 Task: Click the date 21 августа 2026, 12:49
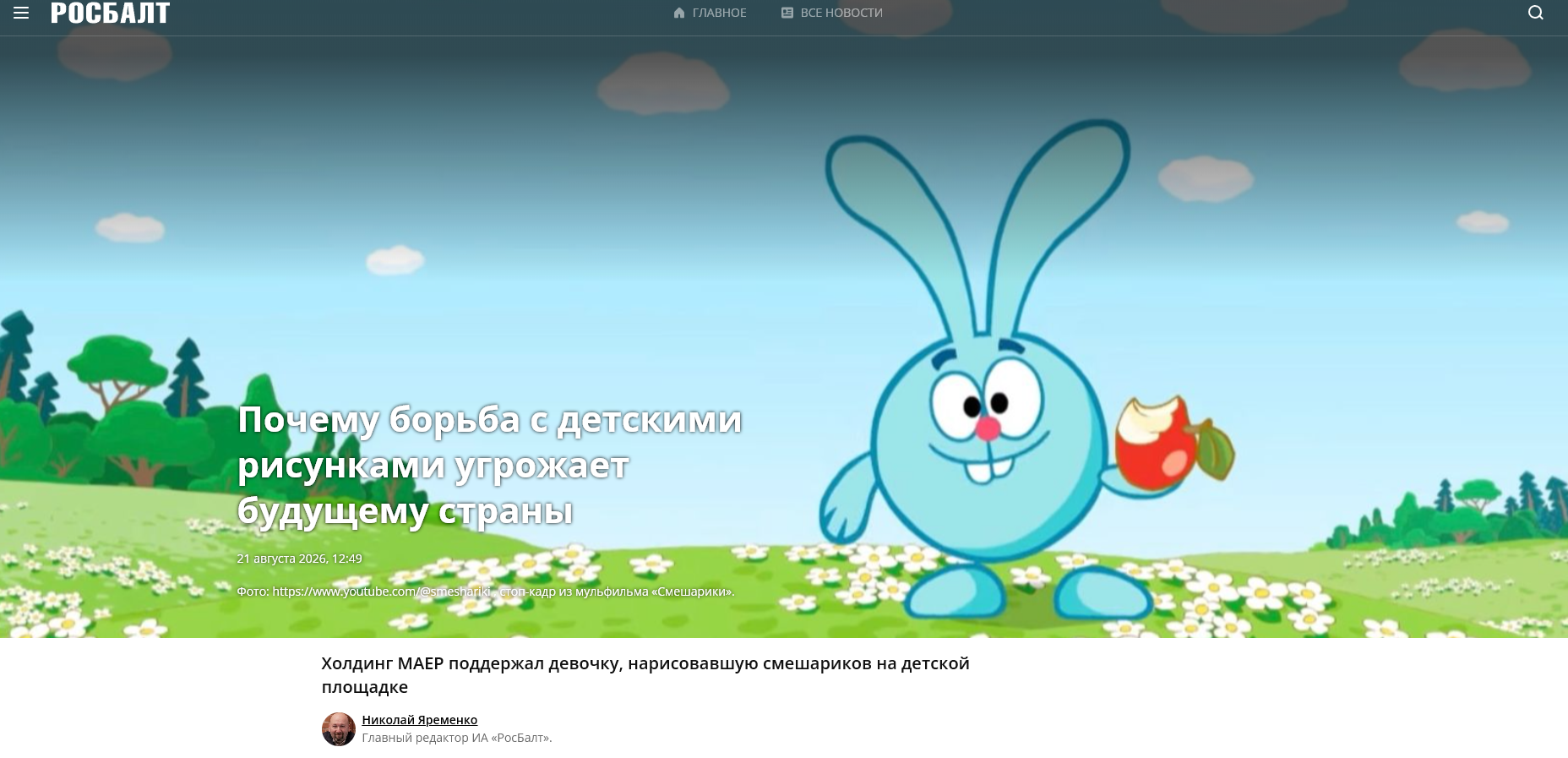tap(299, 559)
